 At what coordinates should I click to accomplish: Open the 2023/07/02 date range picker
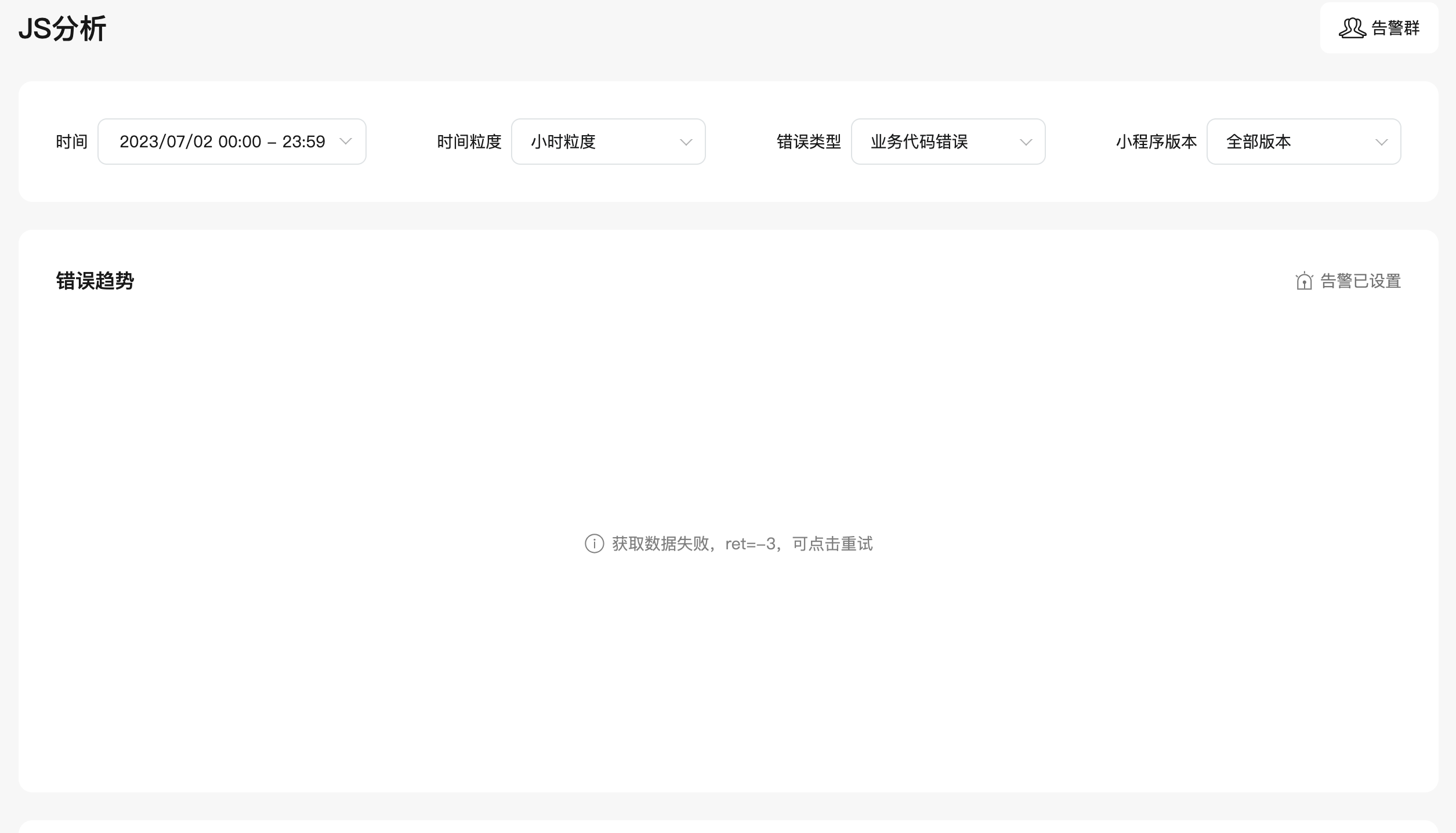pos(223,142)
